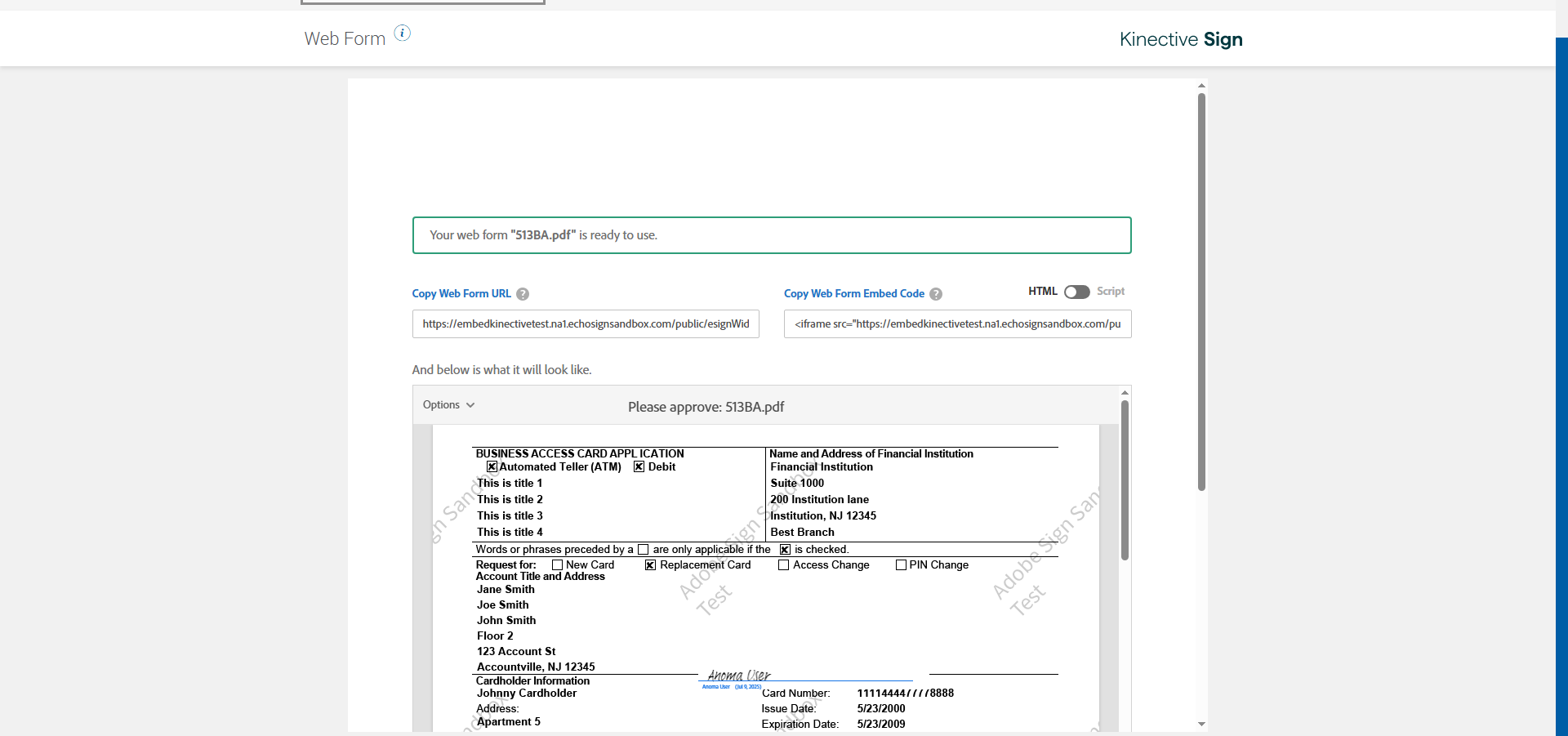This screenshot has width=1568, height=736.
Task: Click the Copy Web Form URL link
Action: [461, 294]
